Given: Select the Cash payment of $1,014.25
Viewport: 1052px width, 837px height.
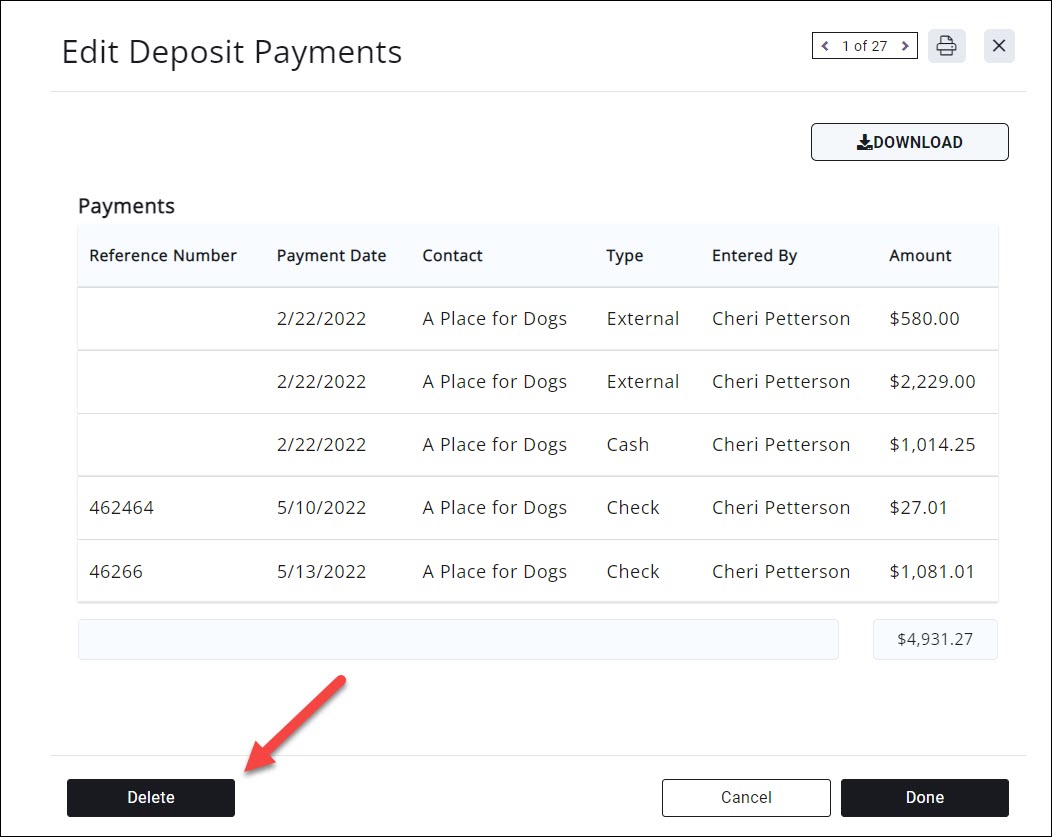Looking at the screenshot, I should [537, 445].
